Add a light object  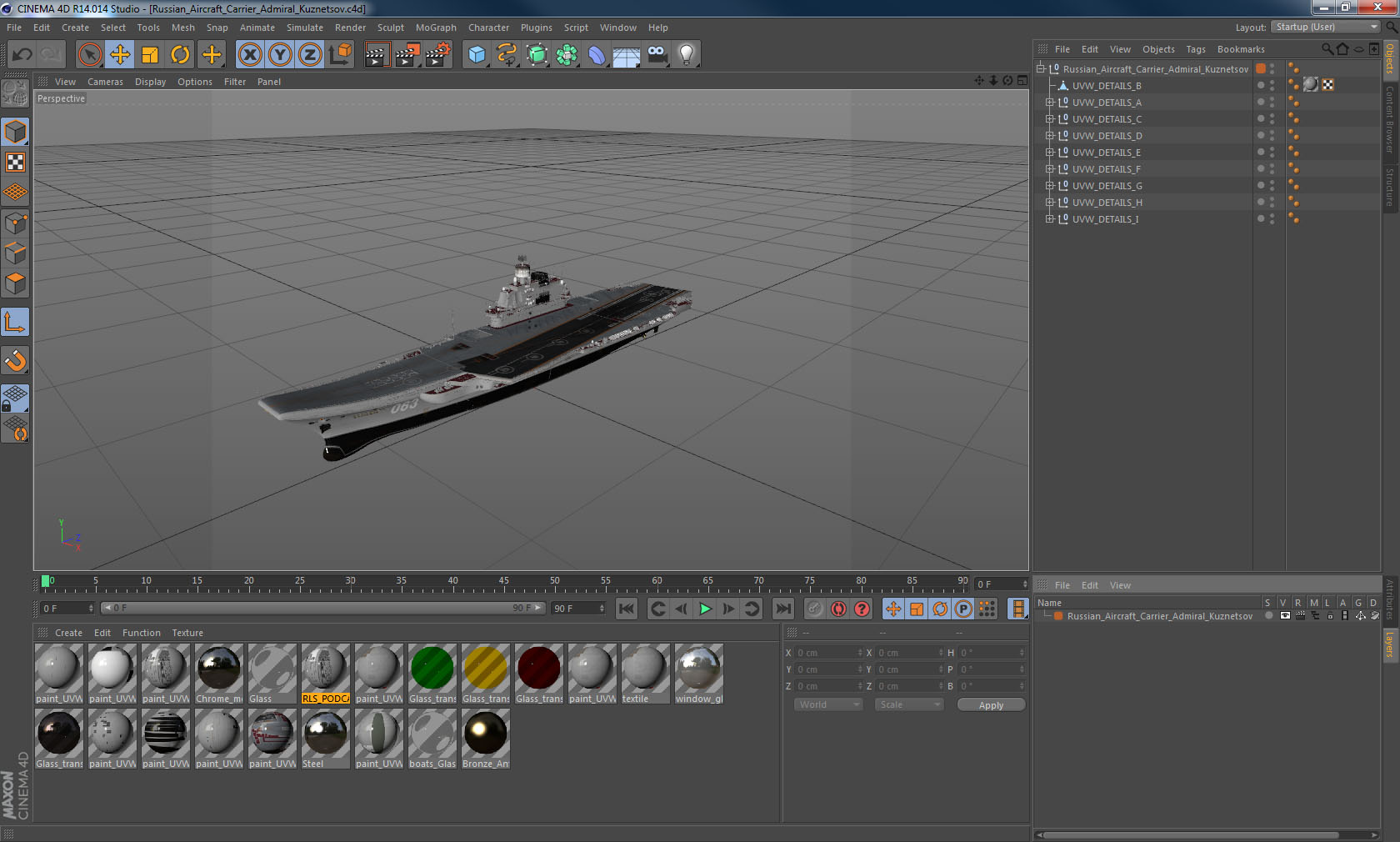[x=687, y=55]
